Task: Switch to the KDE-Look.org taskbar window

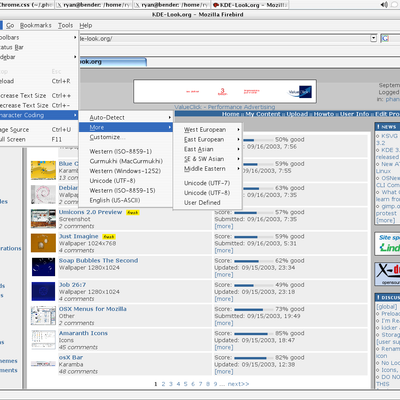Action: pyautogui.click(x=250, y=5)
